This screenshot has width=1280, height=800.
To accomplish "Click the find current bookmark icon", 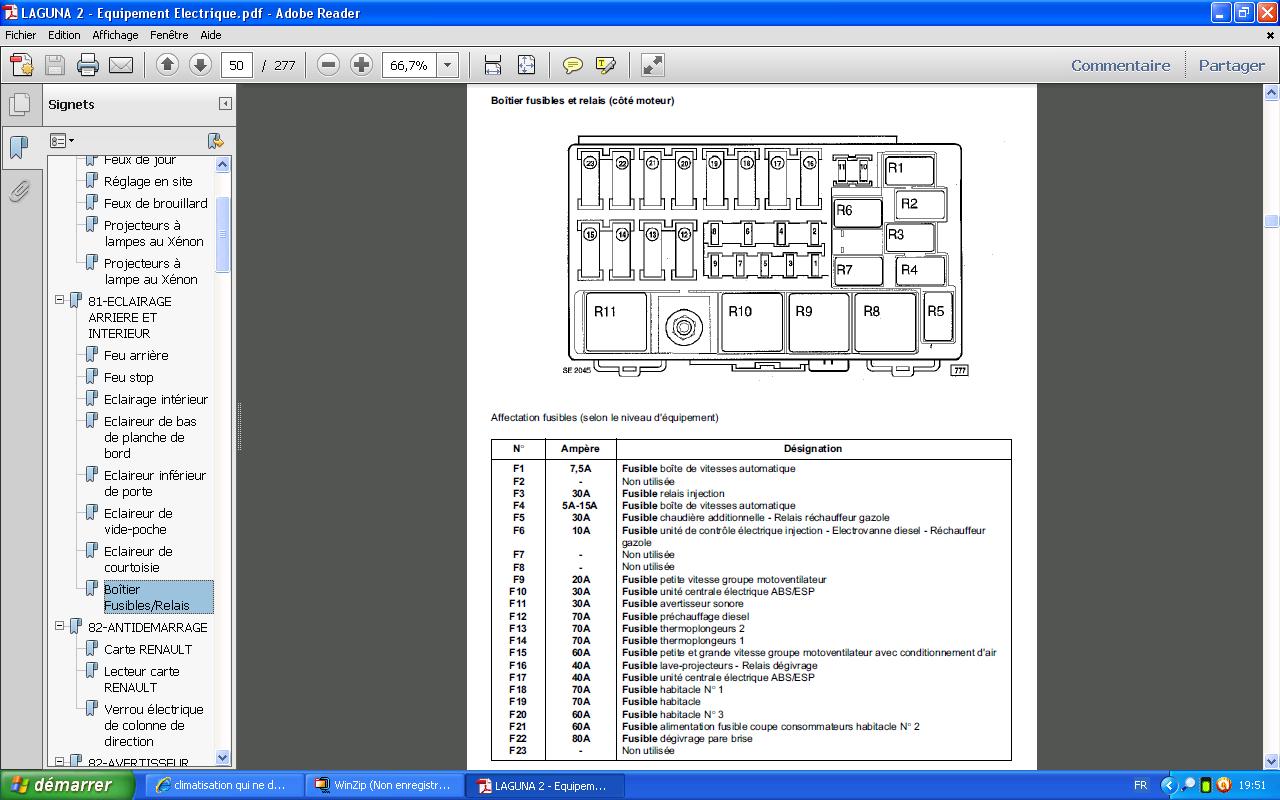I will click(215, 141).
